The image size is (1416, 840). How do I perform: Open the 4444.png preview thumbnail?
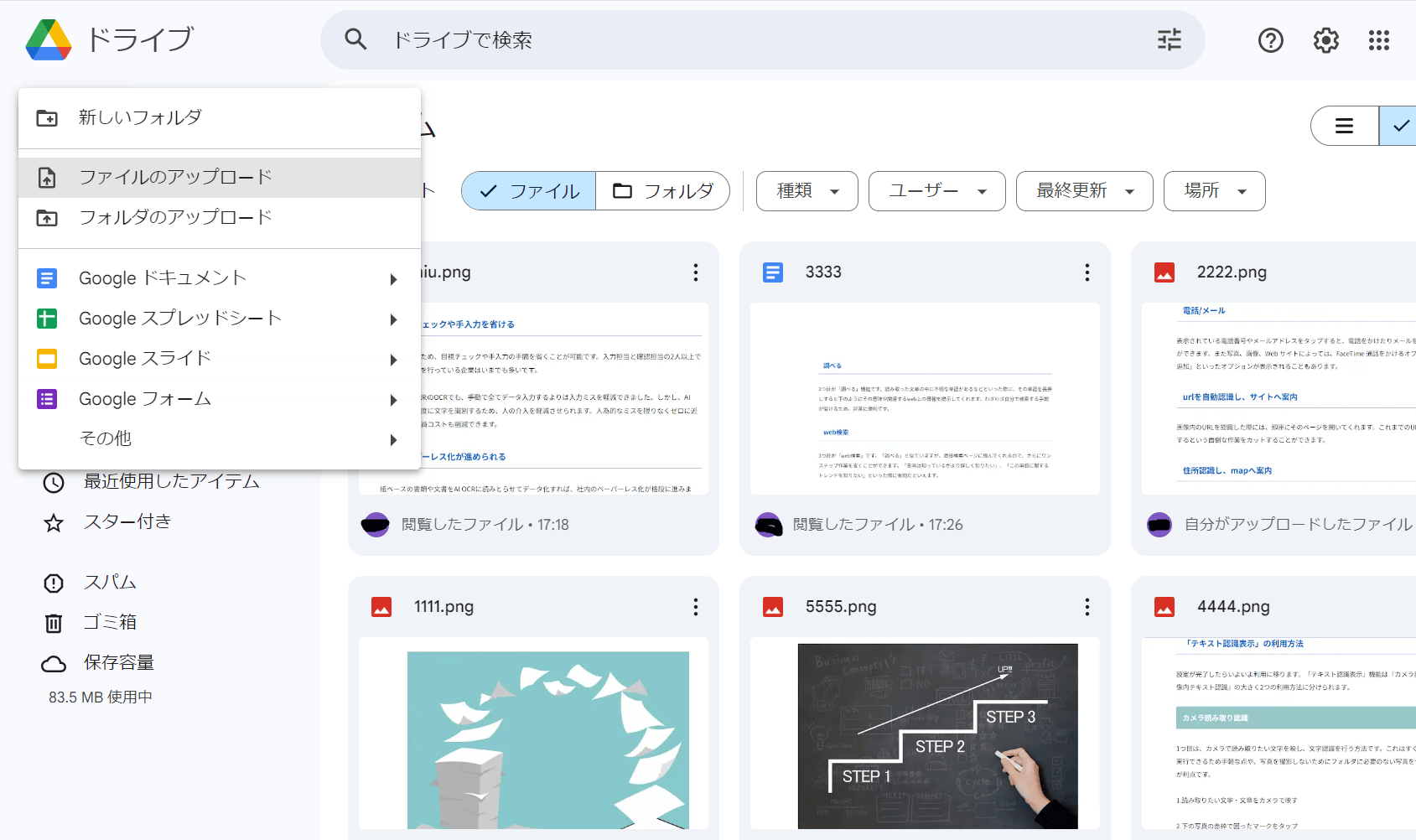click(1279, 733)
